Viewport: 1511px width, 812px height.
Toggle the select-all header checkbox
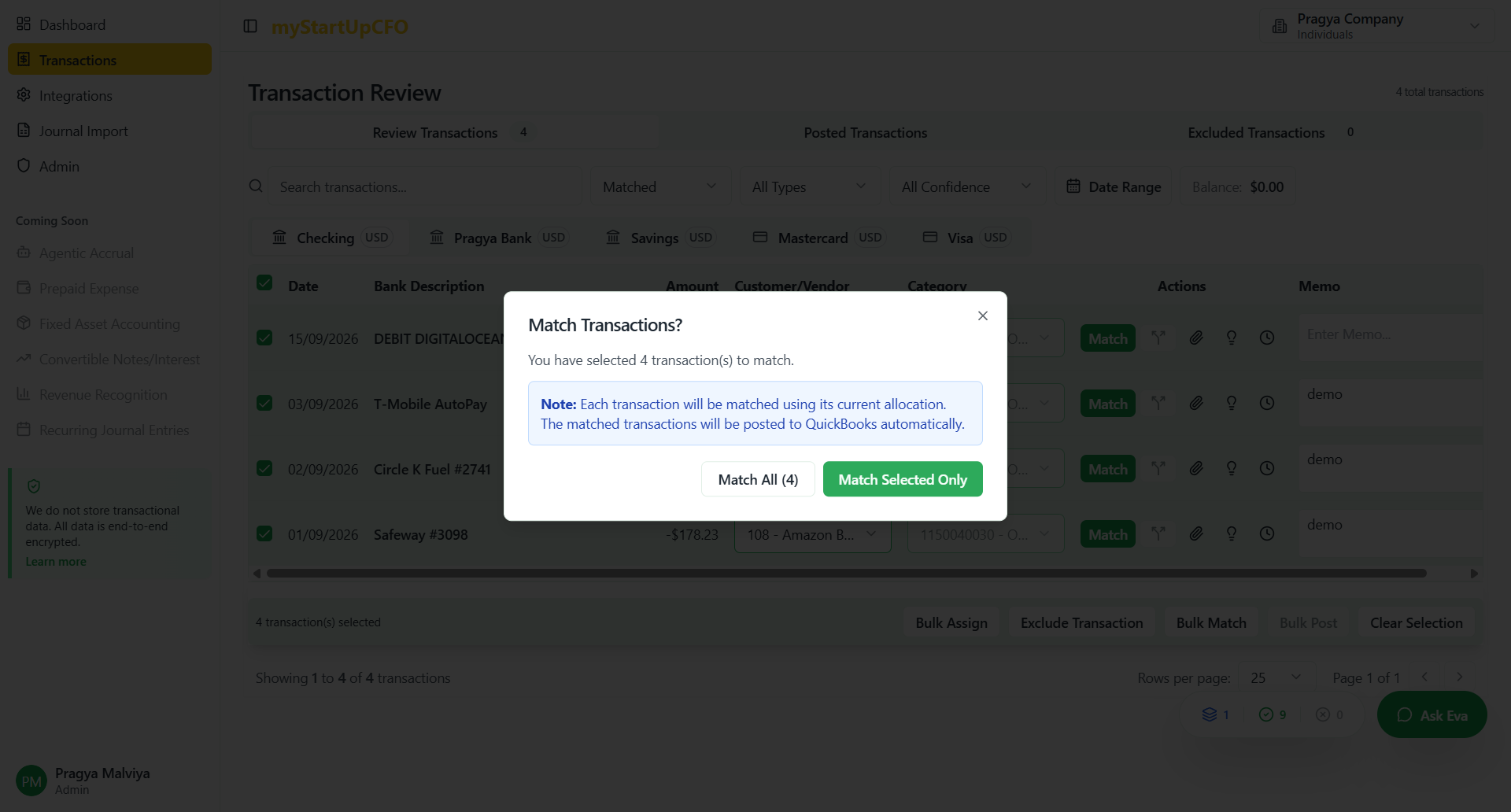[264, 283]
